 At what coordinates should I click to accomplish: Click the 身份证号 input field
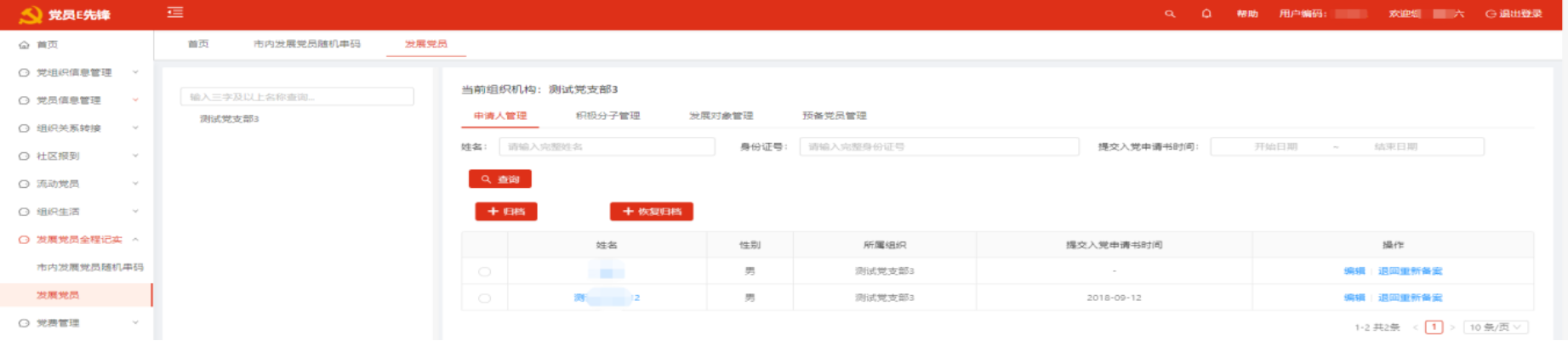tap(938, 147)
